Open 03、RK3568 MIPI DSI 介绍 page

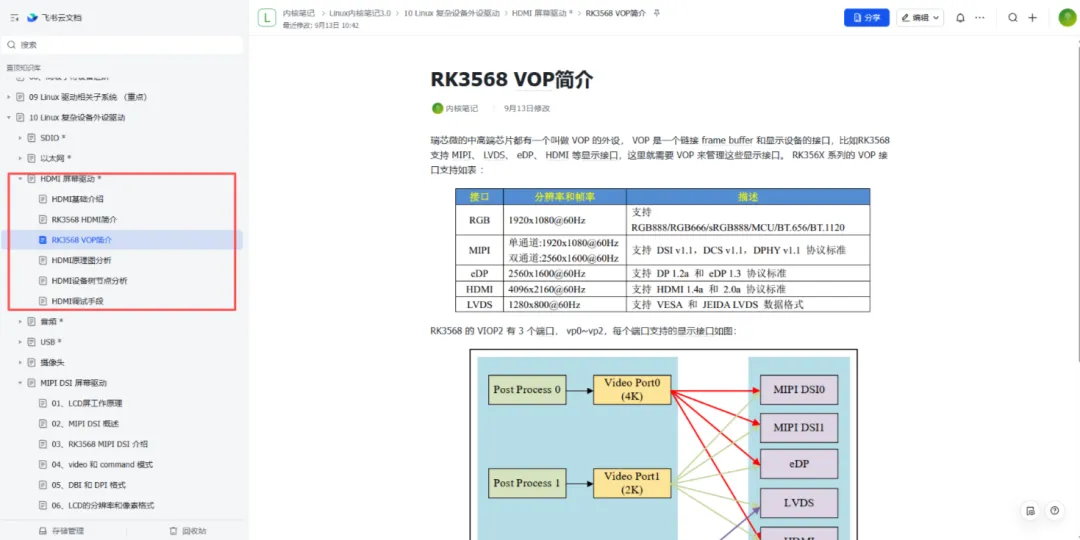[x=100, y=444]
